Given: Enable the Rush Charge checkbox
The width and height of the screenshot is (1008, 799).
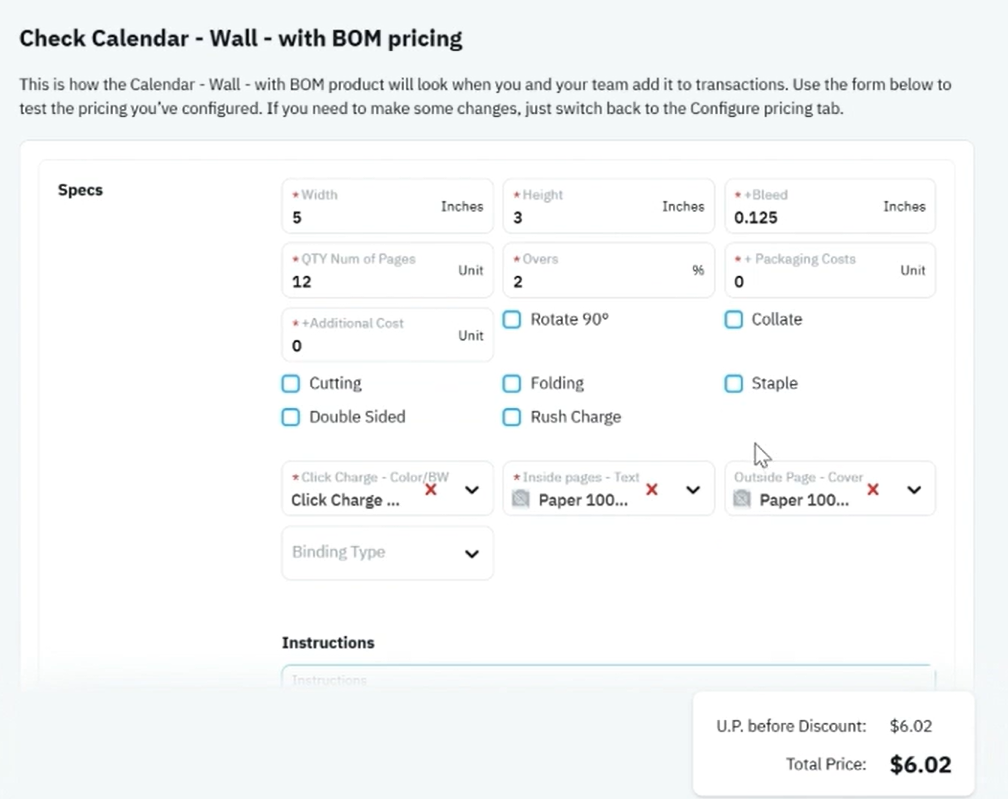Looking at the screenshot, I should (x=512, y=417).
